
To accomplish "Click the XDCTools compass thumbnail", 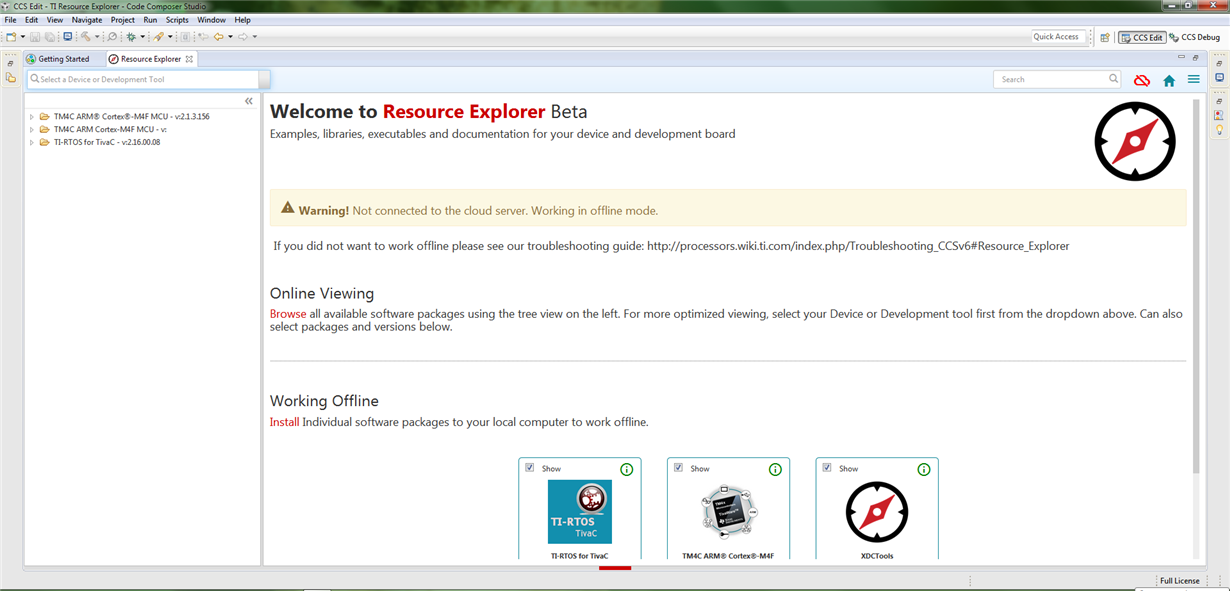I will point(877,512).
